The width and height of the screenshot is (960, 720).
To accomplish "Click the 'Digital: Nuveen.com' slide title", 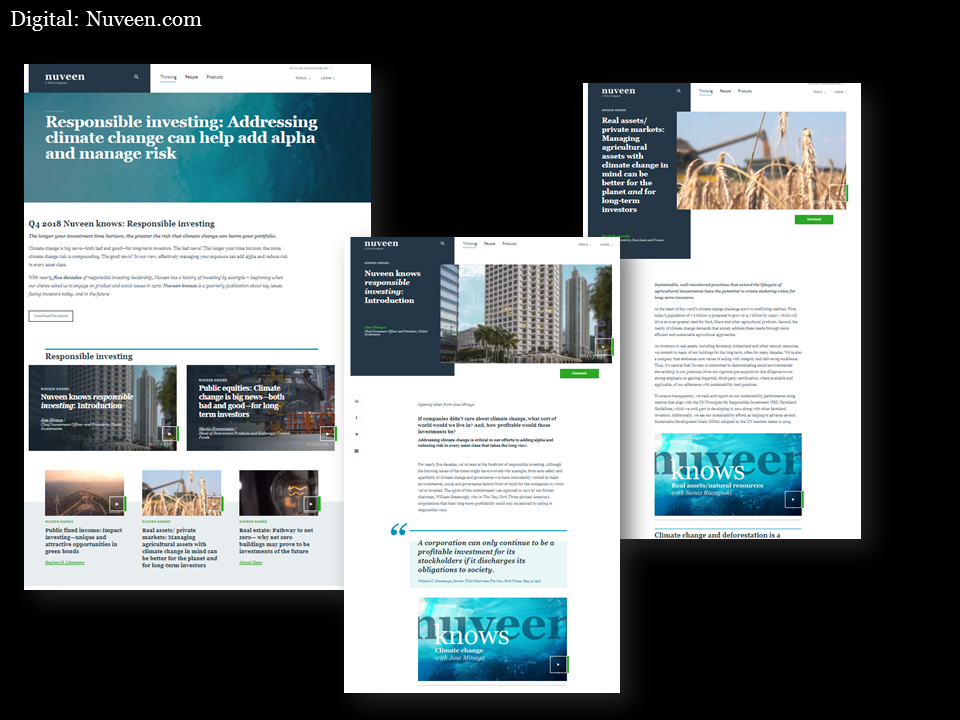I will (106, 19).
